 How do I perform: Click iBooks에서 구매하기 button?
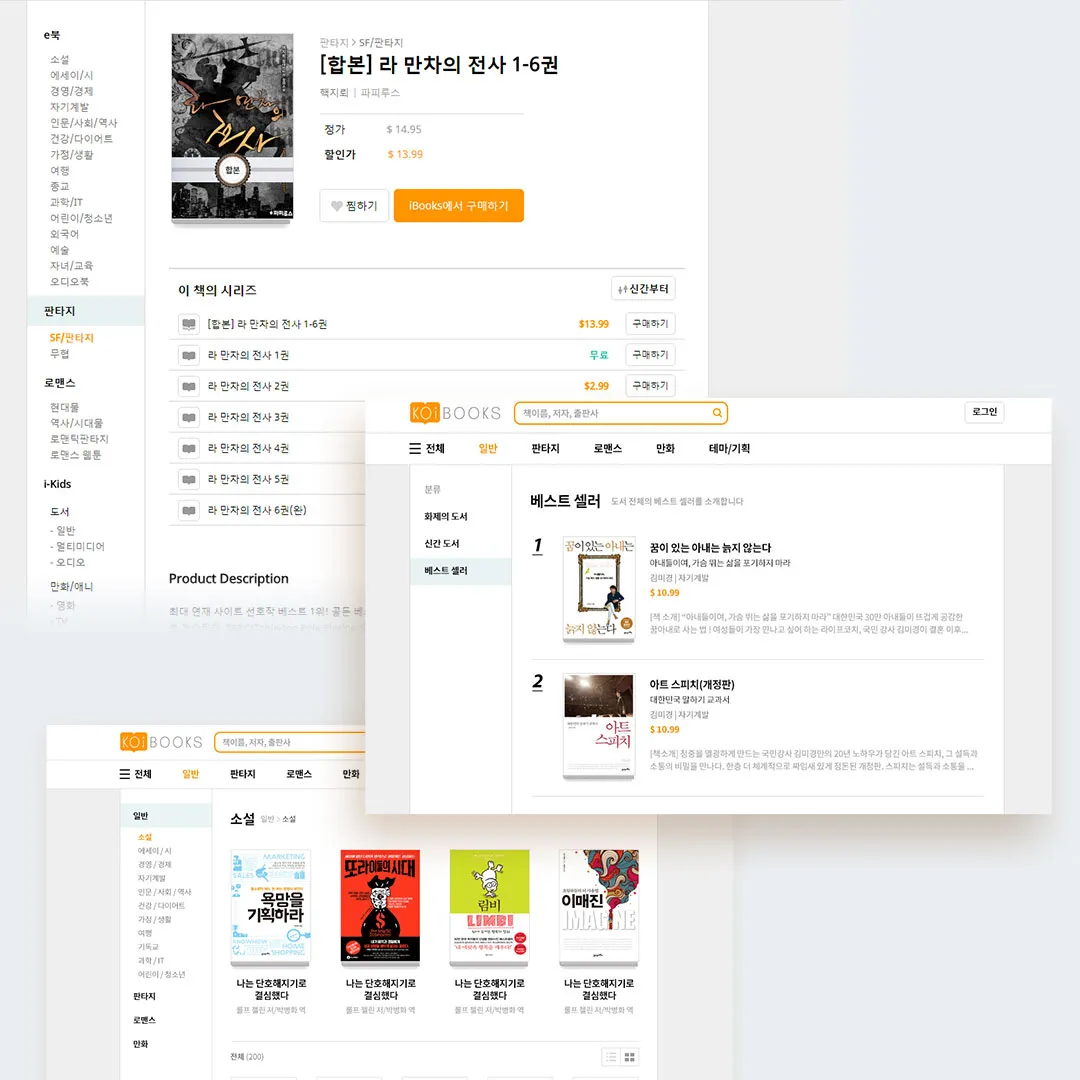coord(459,206)
